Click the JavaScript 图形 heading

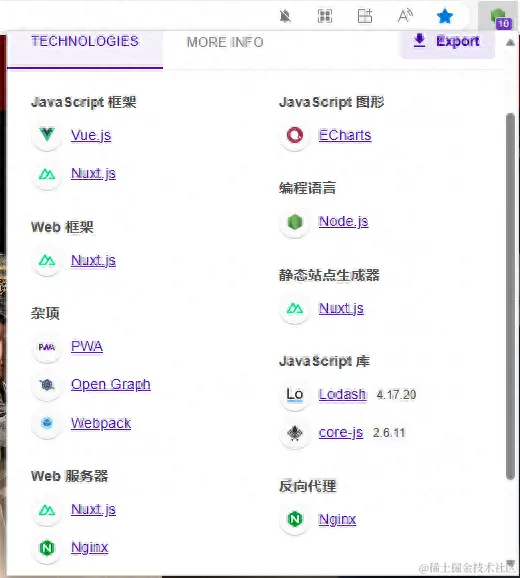[x=332, y=102]
